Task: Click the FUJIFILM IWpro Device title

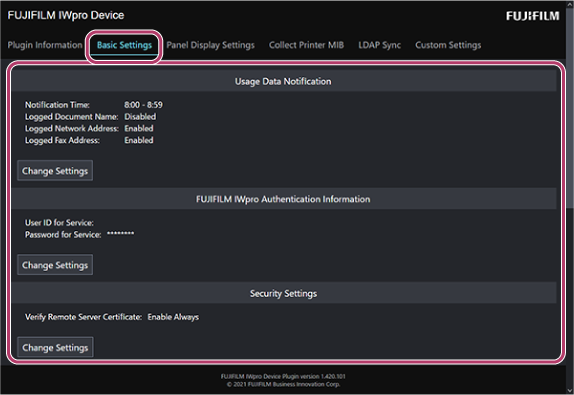Action: click(x=66, y=15)
